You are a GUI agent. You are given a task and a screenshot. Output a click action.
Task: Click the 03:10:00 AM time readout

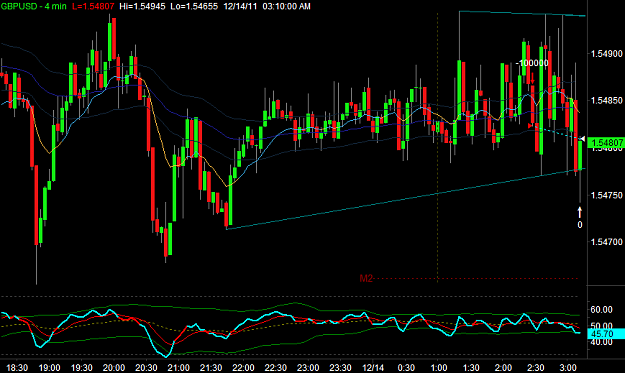(x=286, y=6)
